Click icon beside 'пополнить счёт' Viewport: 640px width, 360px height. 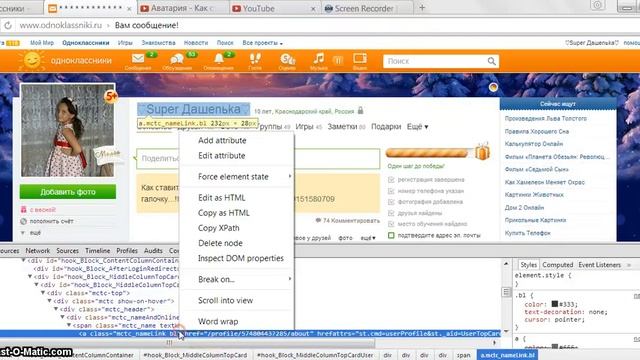pyautogui.click(x=24, y=221)
